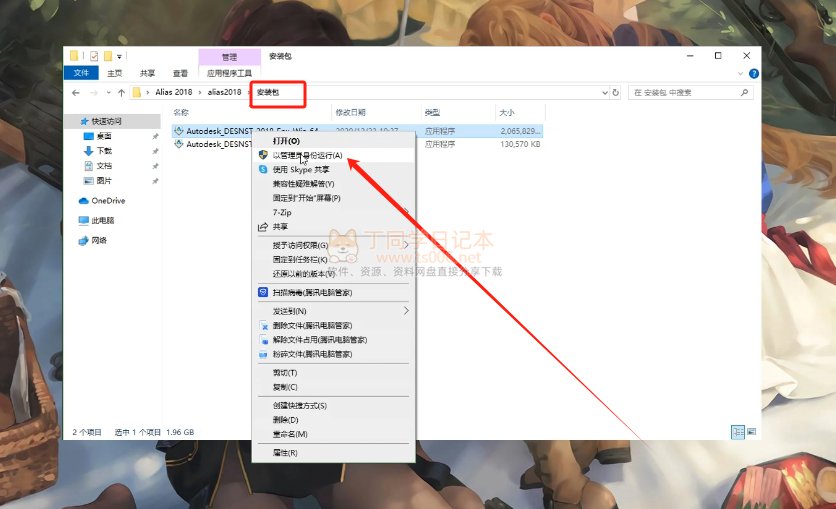Click the 文档 document icon in the sidebar
The height and width of the screenshot is (509, 836).
[89, 166]
